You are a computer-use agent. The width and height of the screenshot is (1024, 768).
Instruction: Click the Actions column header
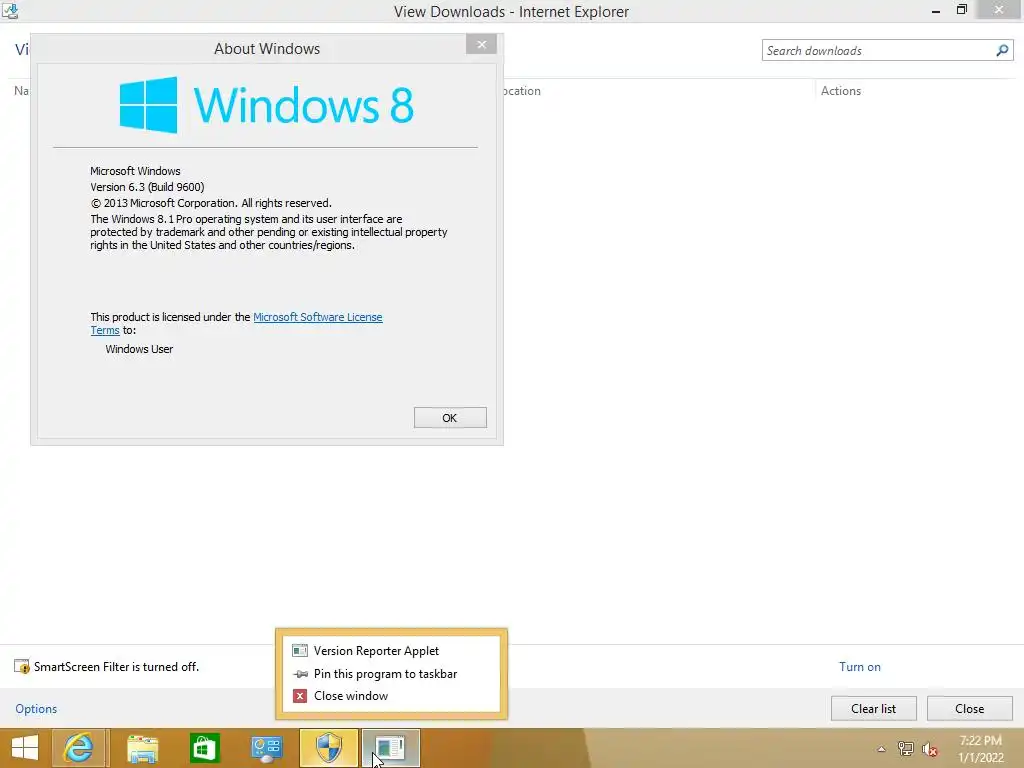pos(840,91)
